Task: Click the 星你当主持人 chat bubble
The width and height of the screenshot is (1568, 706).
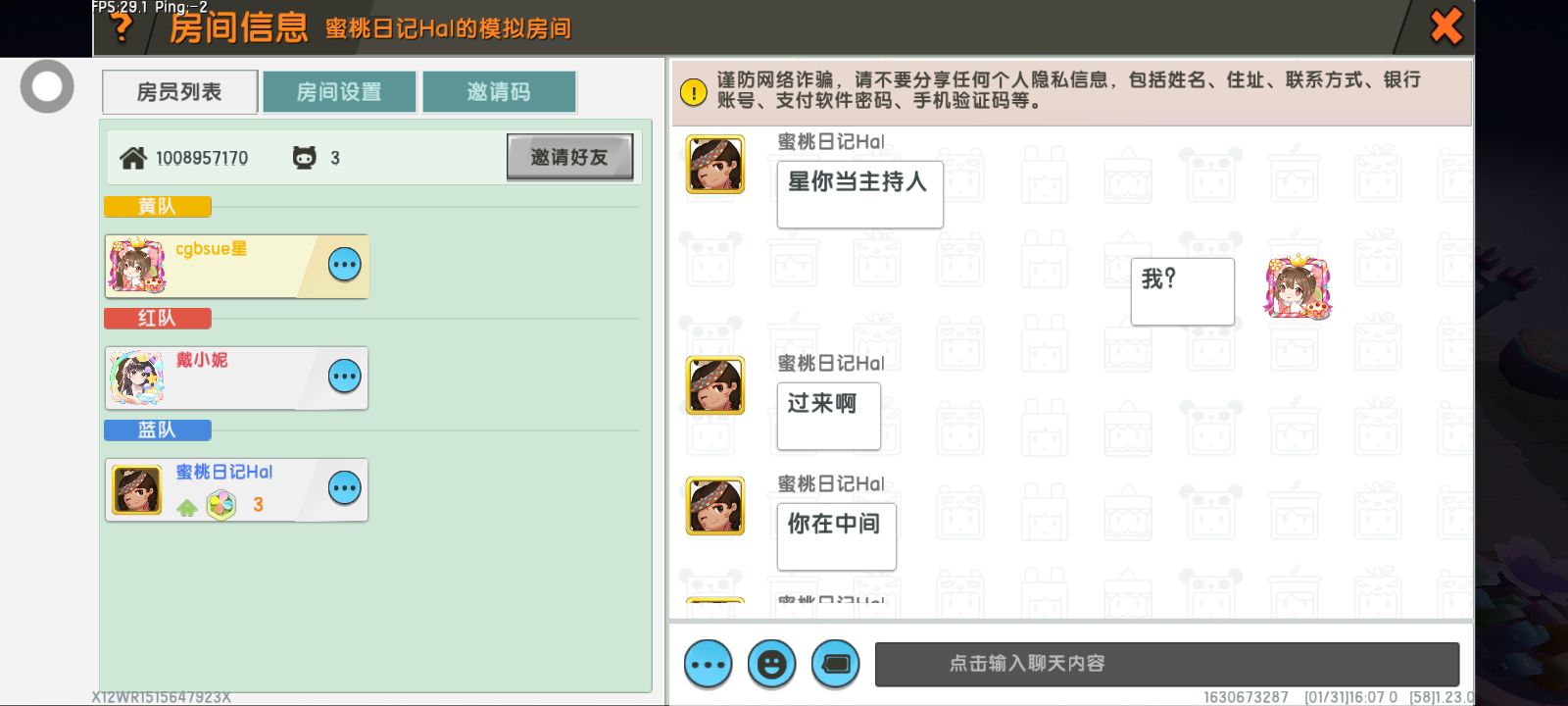Action: (860, 194)
